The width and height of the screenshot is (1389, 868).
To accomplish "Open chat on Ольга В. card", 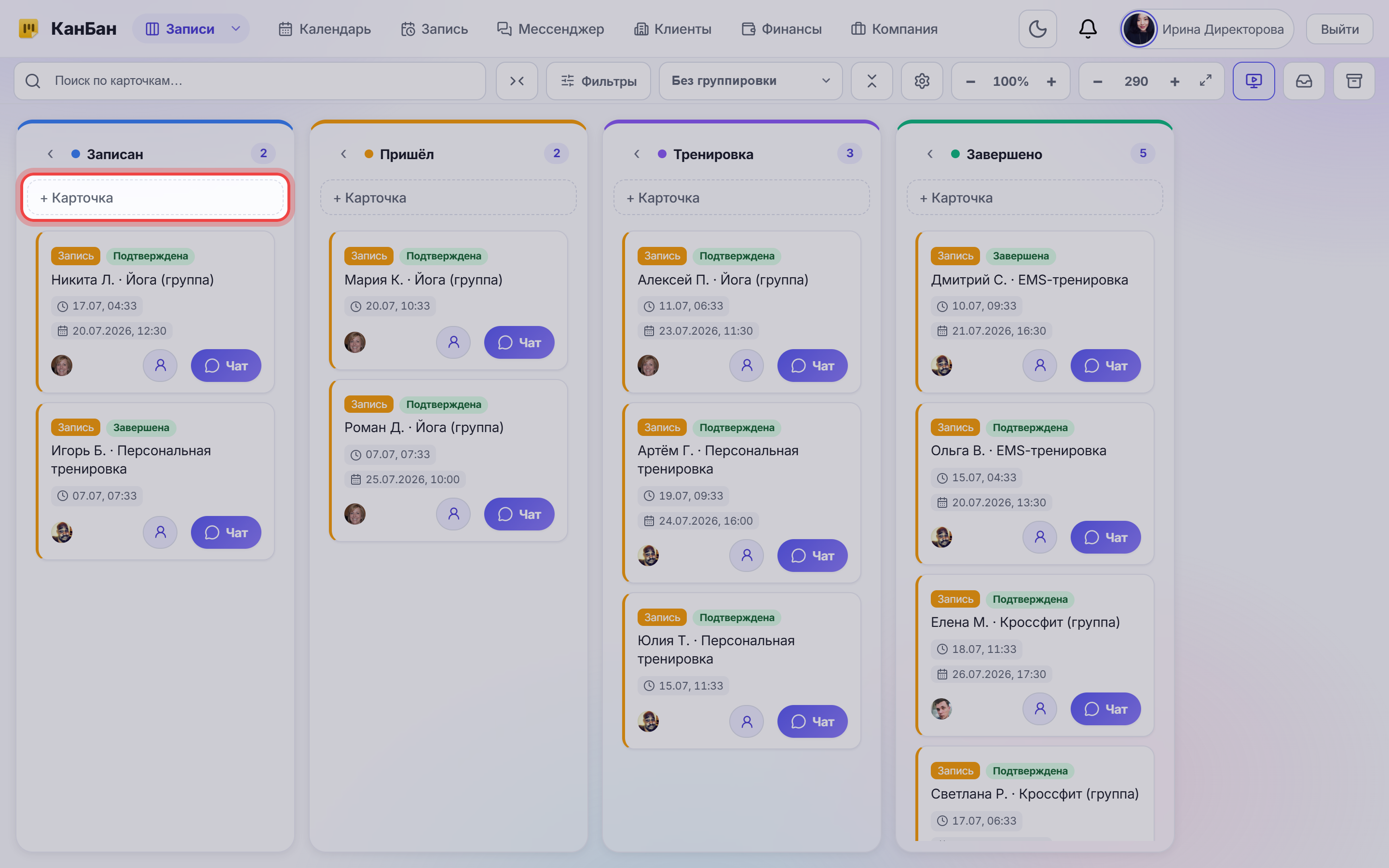I will (1106, 537).
